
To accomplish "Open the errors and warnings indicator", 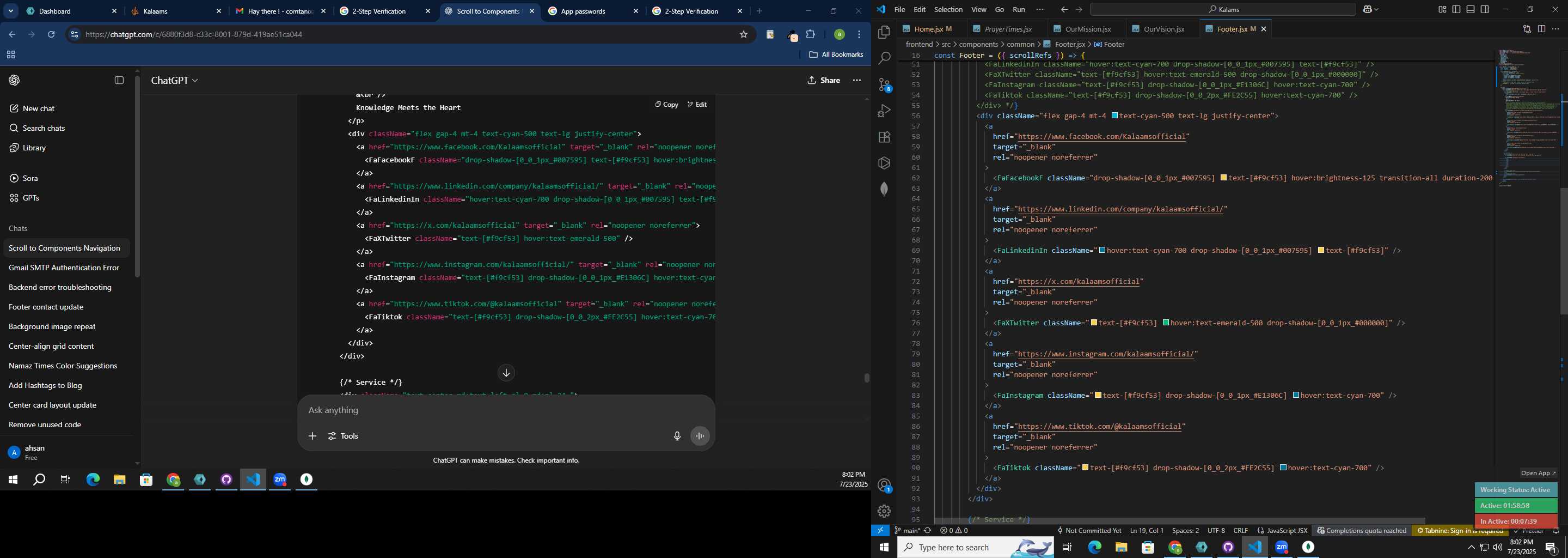I will pyautogui.click(x=954, y=531).
